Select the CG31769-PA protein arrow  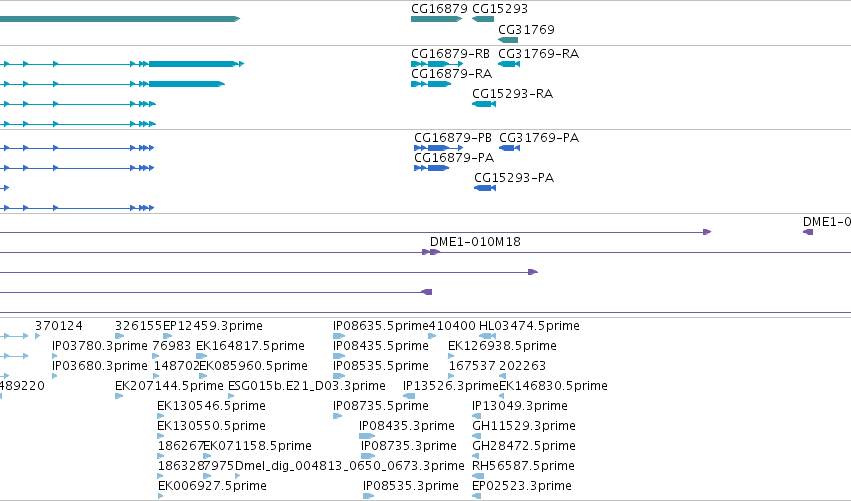tap(510, 148)
